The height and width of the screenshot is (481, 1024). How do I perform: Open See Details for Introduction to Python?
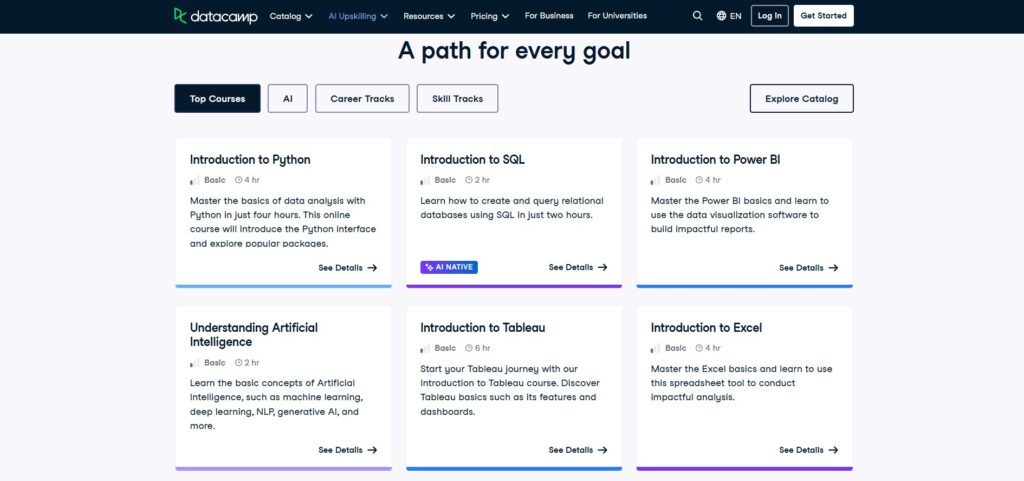point(347,268)
